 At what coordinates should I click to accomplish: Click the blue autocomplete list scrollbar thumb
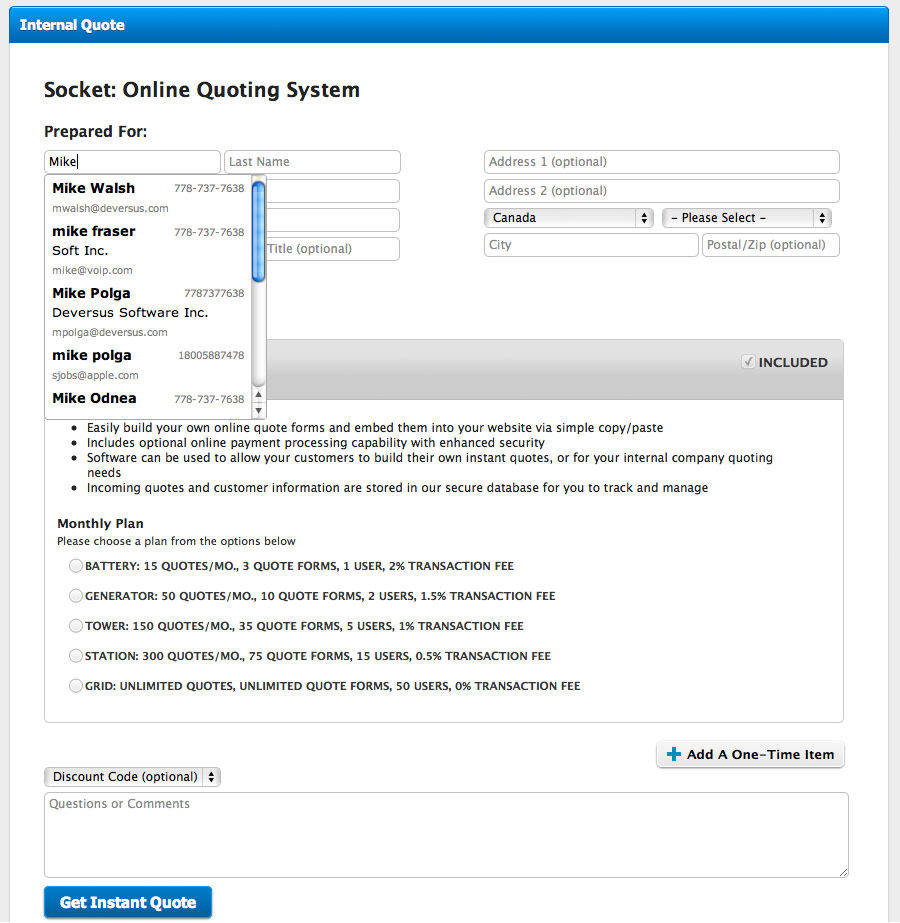pos(259,232)
